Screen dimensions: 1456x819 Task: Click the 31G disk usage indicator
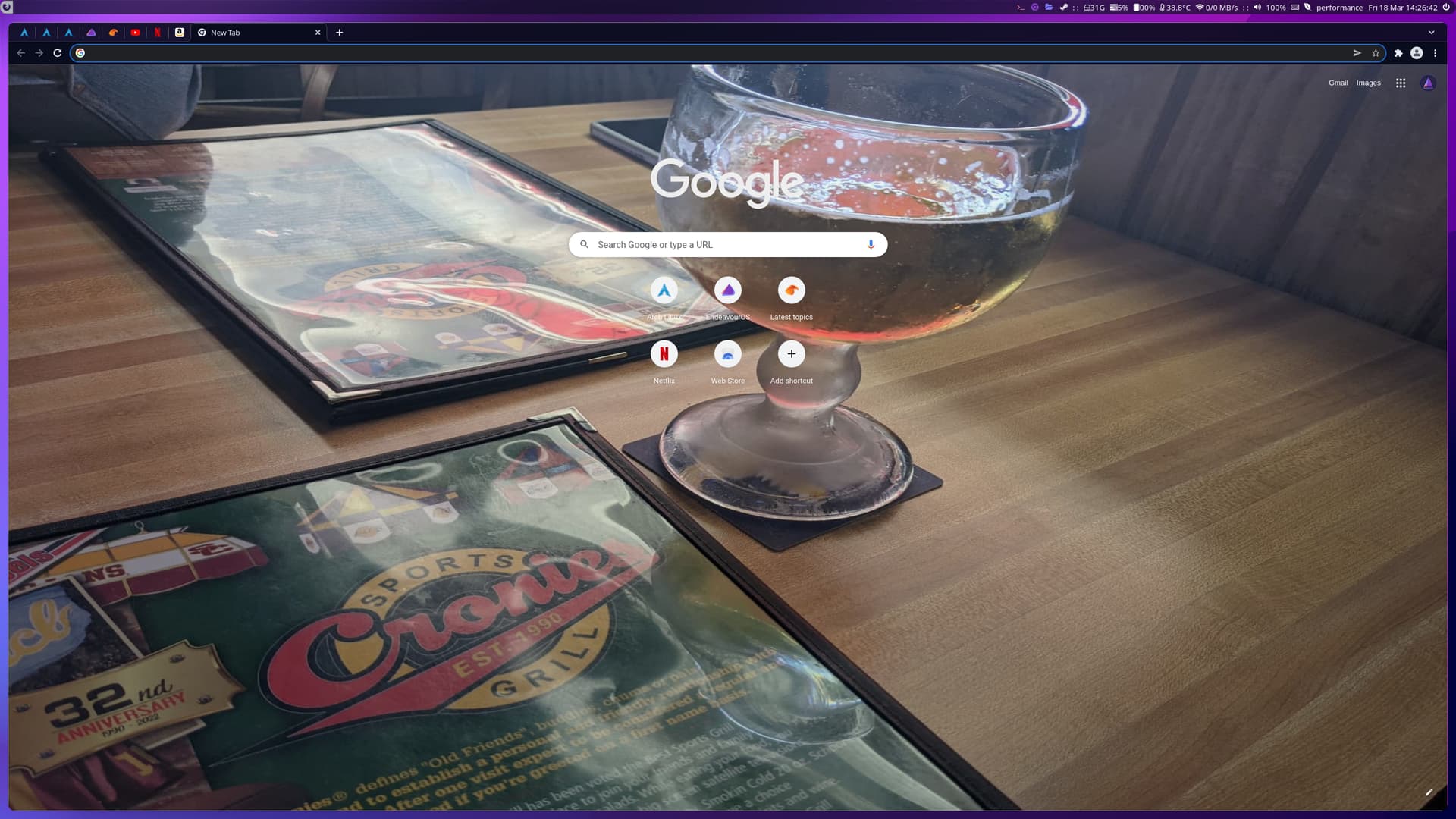click(1094, 8)
